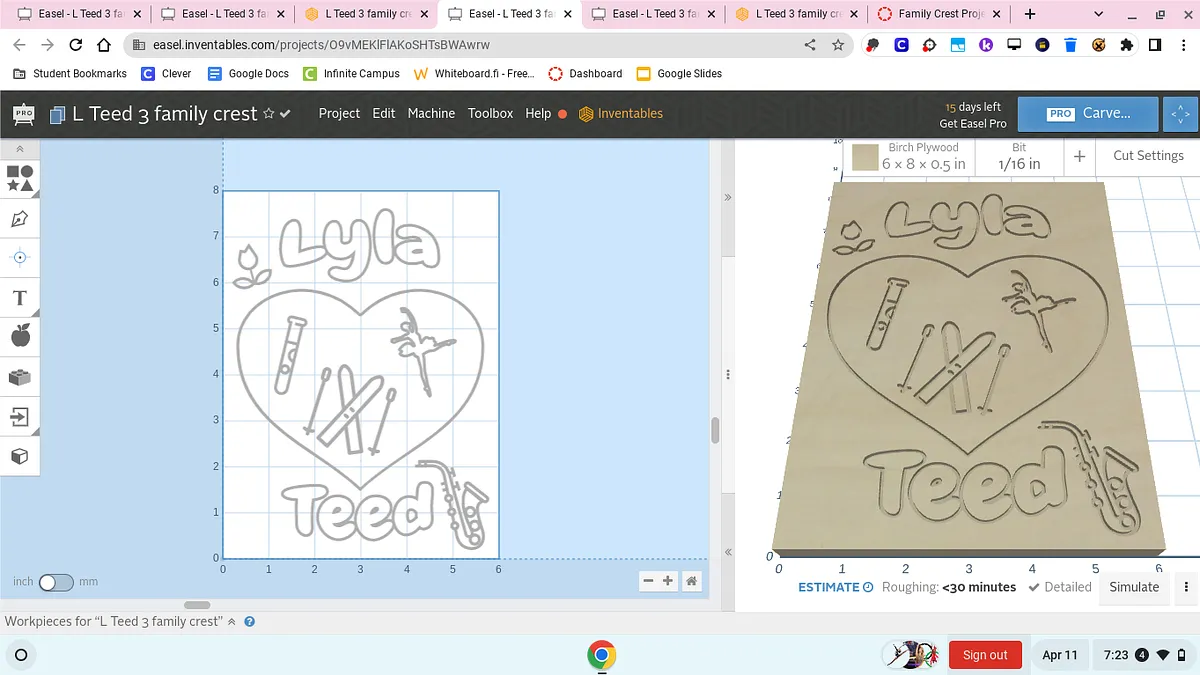Expand the Workpieces panel chevron
The width and height of the screenshot is (1200, 675).
tap(232, 621)
